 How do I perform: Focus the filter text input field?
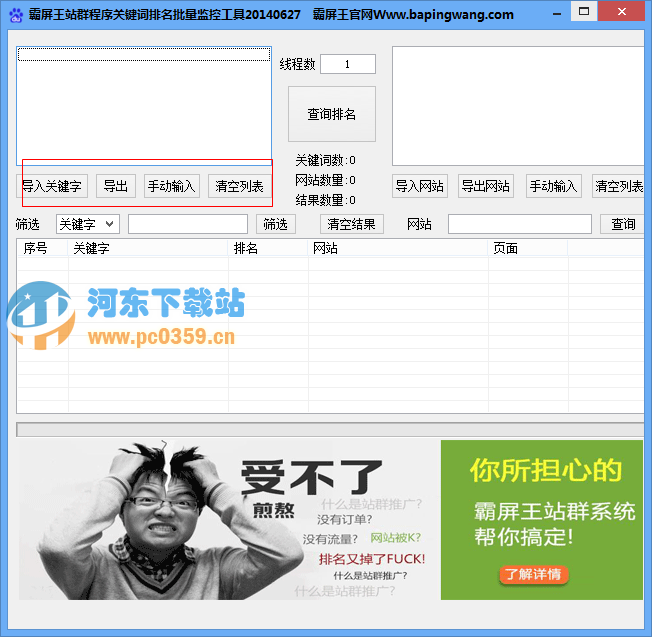tap(188, 224)
